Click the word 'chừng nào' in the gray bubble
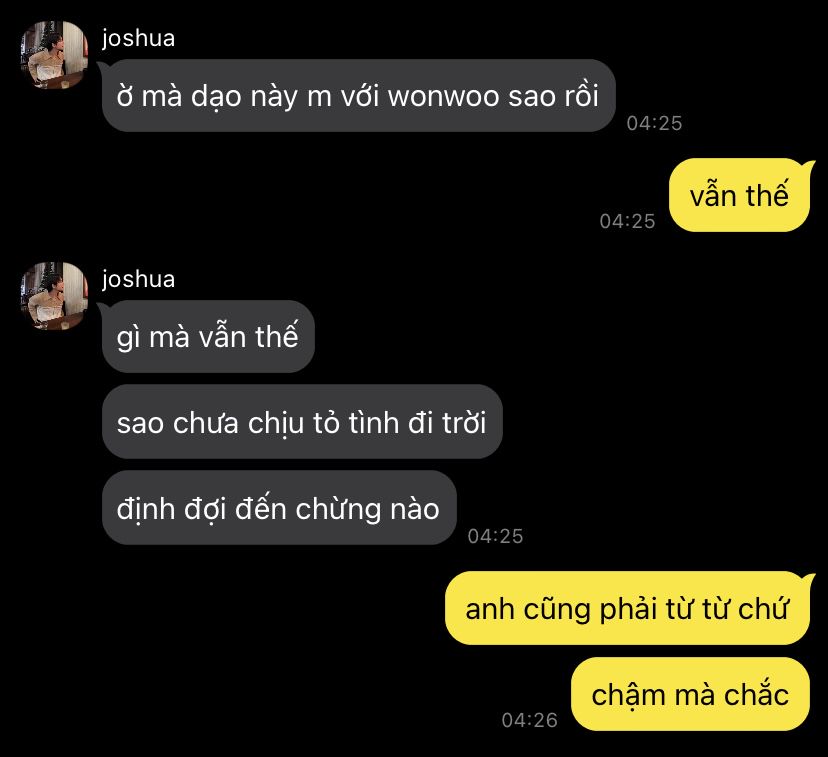 pos(367,509)
